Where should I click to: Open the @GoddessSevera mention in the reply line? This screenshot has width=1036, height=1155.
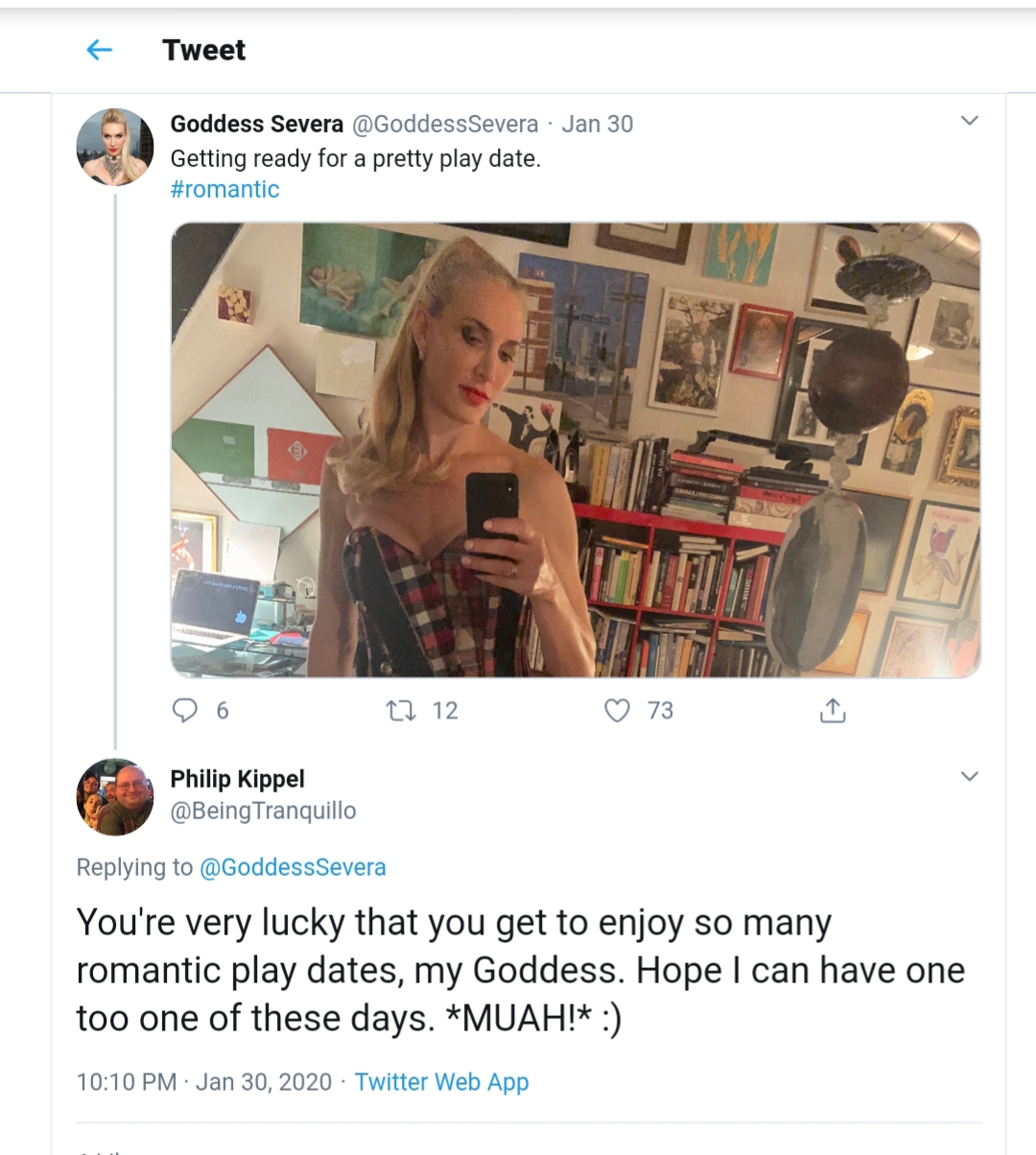[293, 867]
